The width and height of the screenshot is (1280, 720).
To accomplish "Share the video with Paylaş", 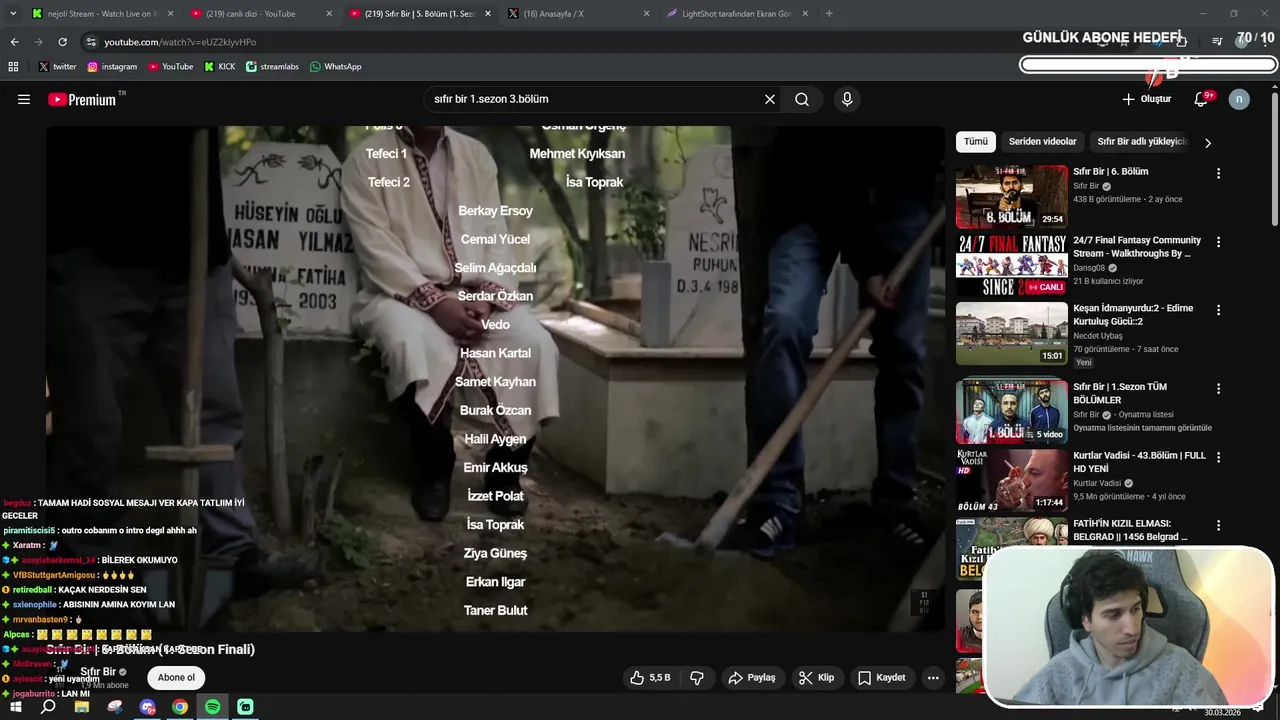I will pos(752,677).
